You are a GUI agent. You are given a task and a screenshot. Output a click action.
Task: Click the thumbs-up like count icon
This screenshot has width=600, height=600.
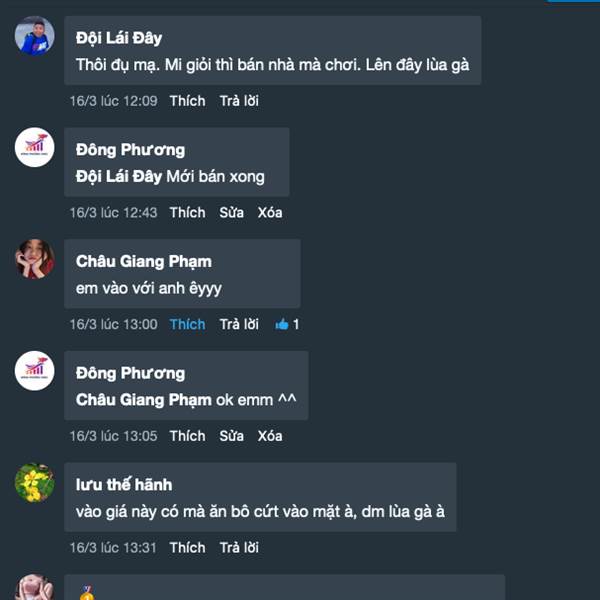282,324
